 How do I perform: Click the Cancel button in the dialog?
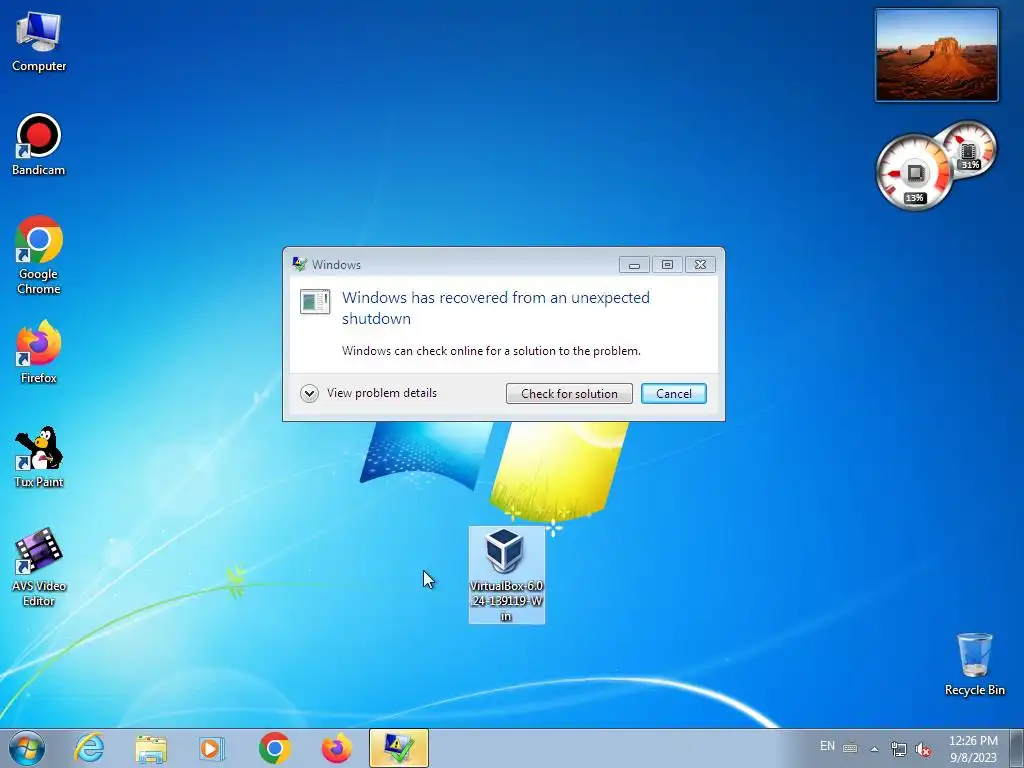tap(673, 394)
